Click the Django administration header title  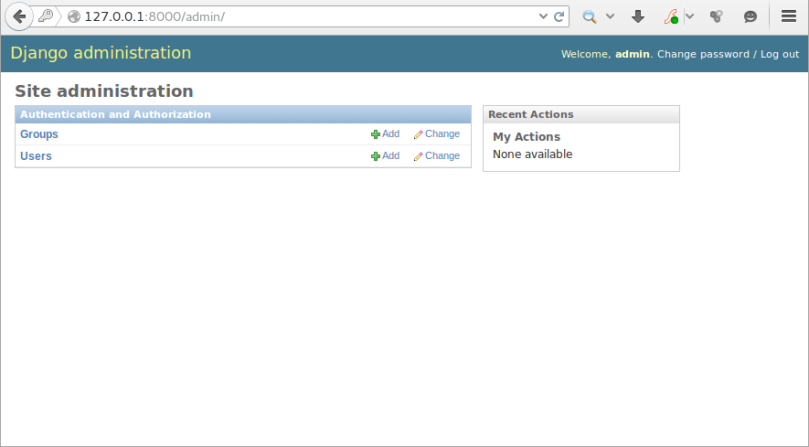pyautogui.click(x=101, y=53)
